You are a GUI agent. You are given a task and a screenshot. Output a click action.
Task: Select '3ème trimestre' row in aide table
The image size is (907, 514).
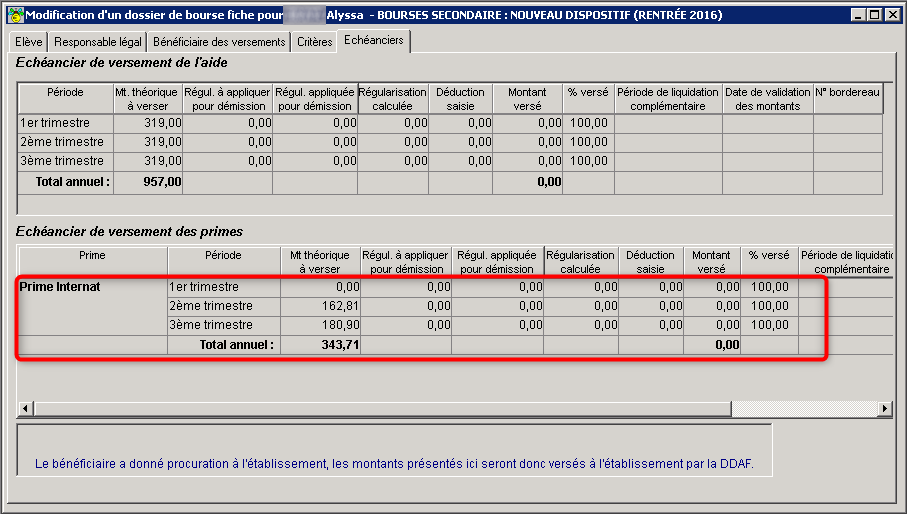[x=451, y=161]
